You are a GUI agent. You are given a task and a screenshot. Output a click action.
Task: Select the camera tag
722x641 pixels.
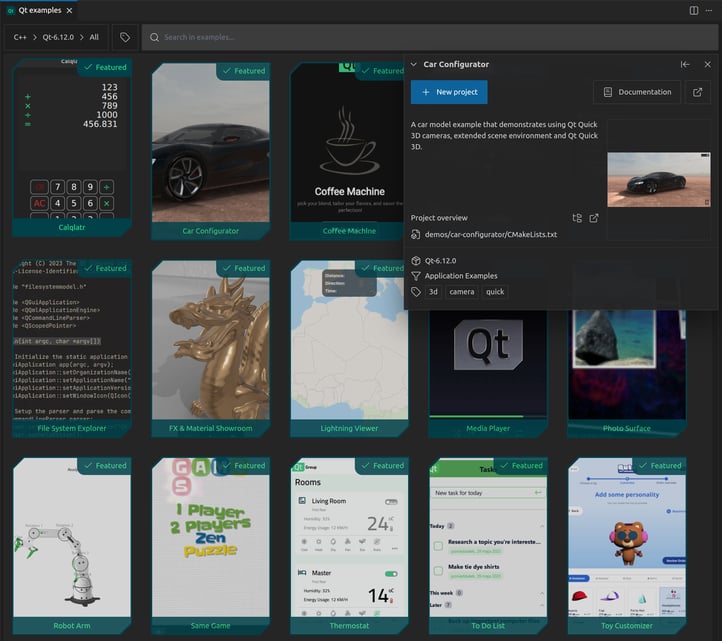coord(461,291)
